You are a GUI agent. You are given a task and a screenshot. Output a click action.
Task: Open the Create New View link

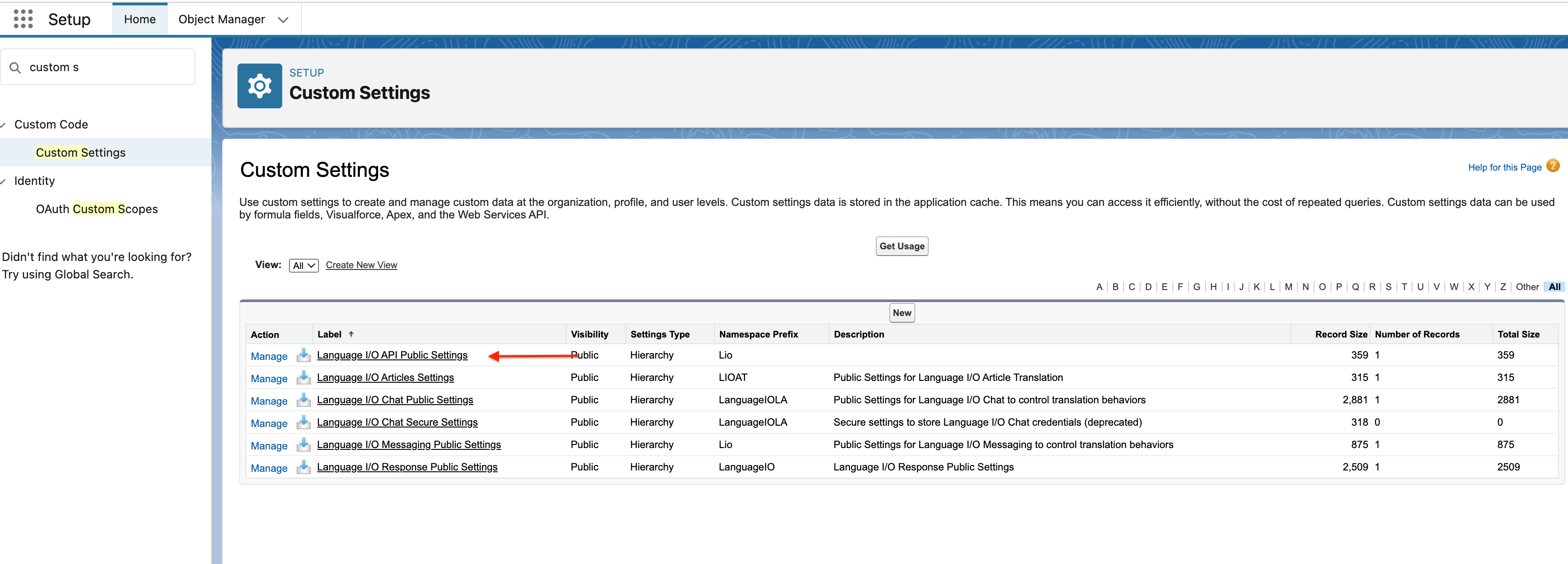click(361, 265)
